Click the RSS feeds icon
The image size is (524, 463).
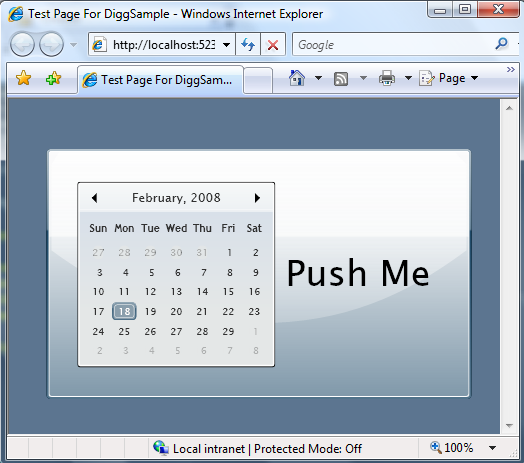point(341,79)
